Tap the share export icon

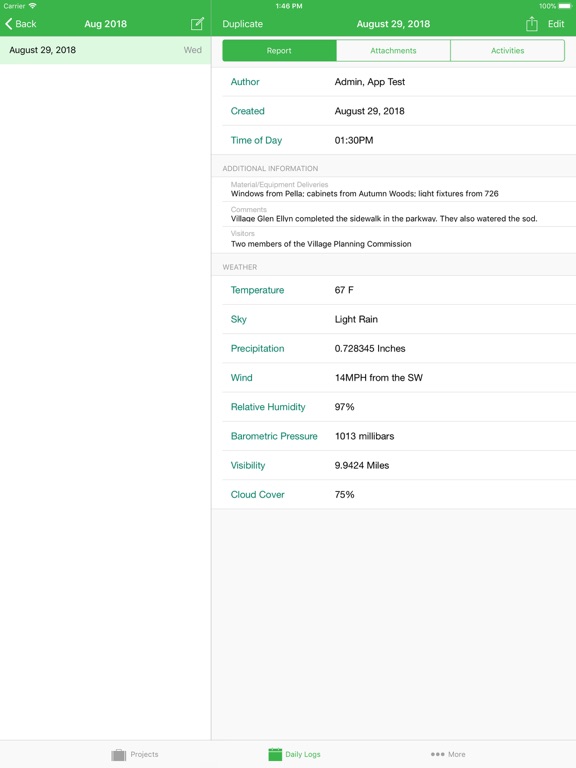(531, 24)
